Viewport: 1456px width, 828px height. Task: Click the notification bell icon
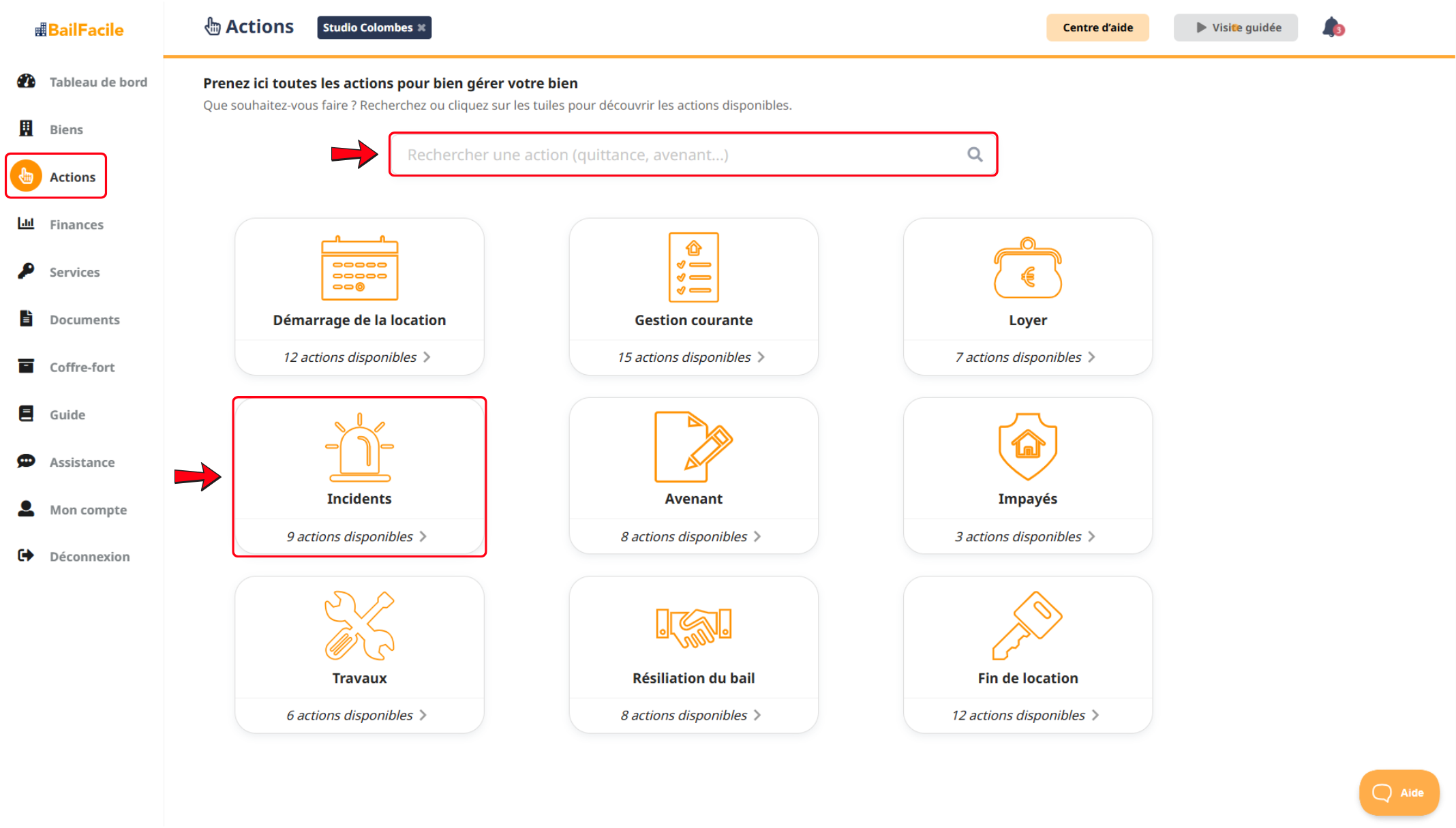[1331, 28]
